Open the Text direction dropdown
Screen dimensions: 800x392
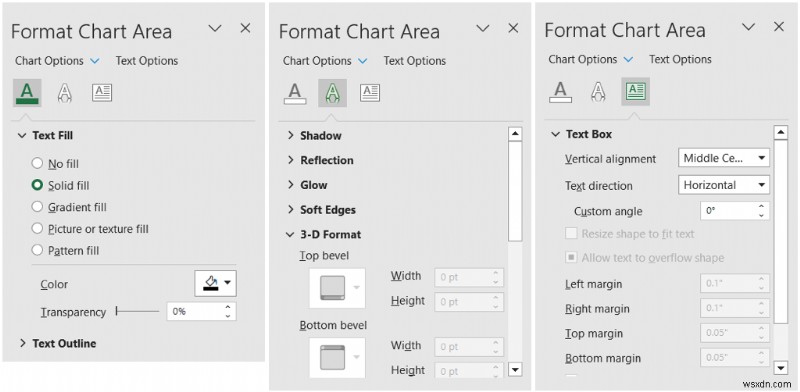(x=723, y=185)
